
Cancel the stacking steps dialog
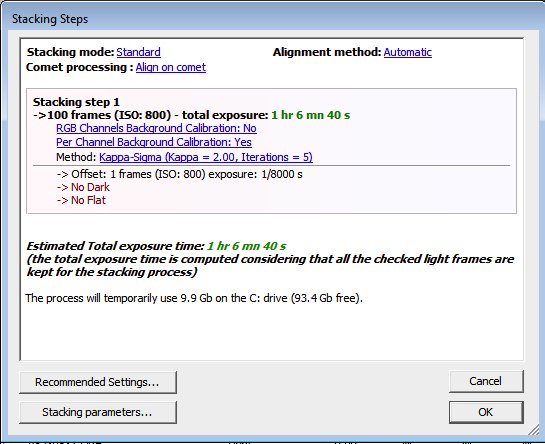[486, 381]
